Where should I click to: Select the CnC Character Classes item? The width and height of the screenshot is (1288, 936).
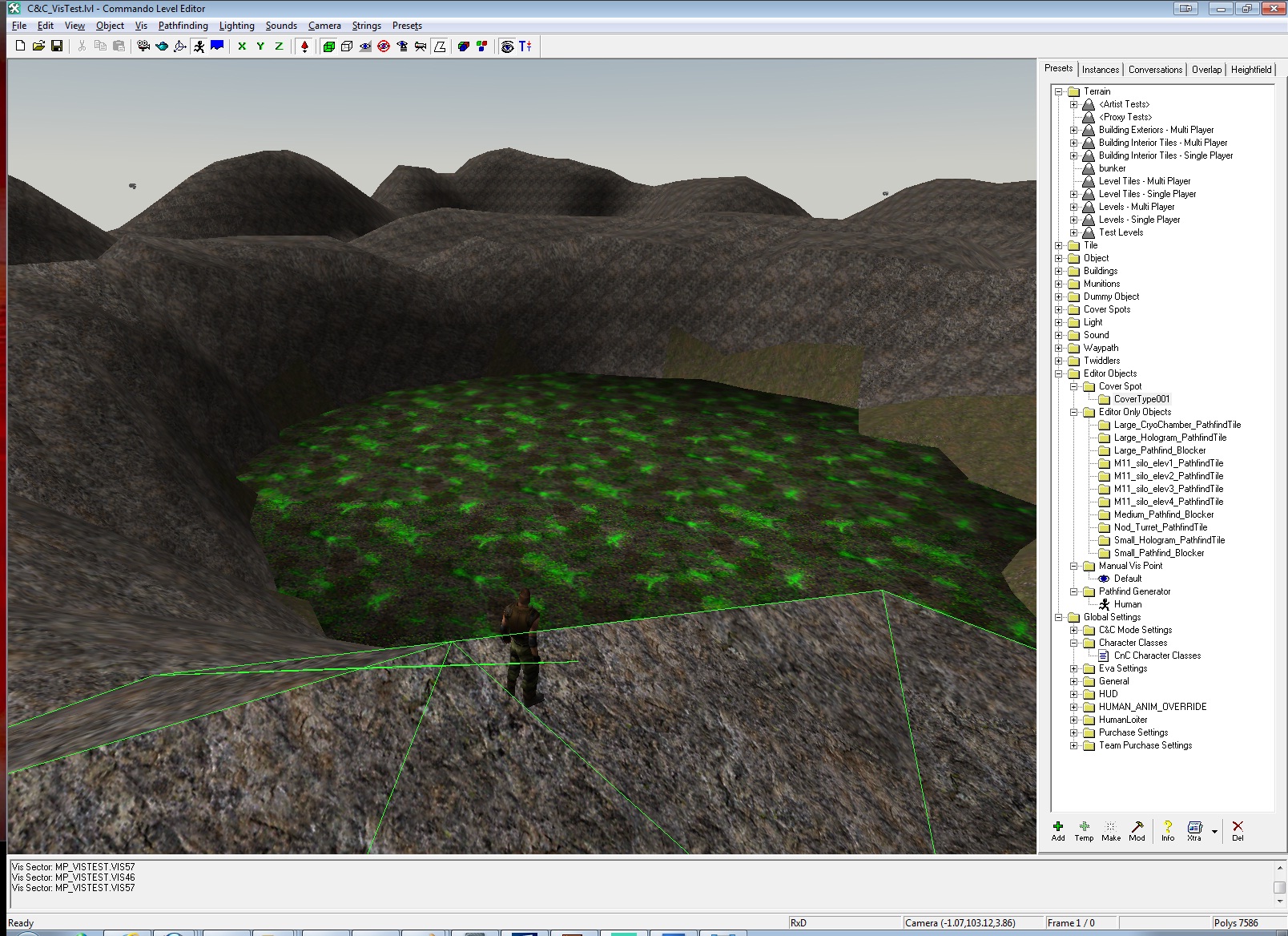pyautogui.click(x=1157, y=656)
